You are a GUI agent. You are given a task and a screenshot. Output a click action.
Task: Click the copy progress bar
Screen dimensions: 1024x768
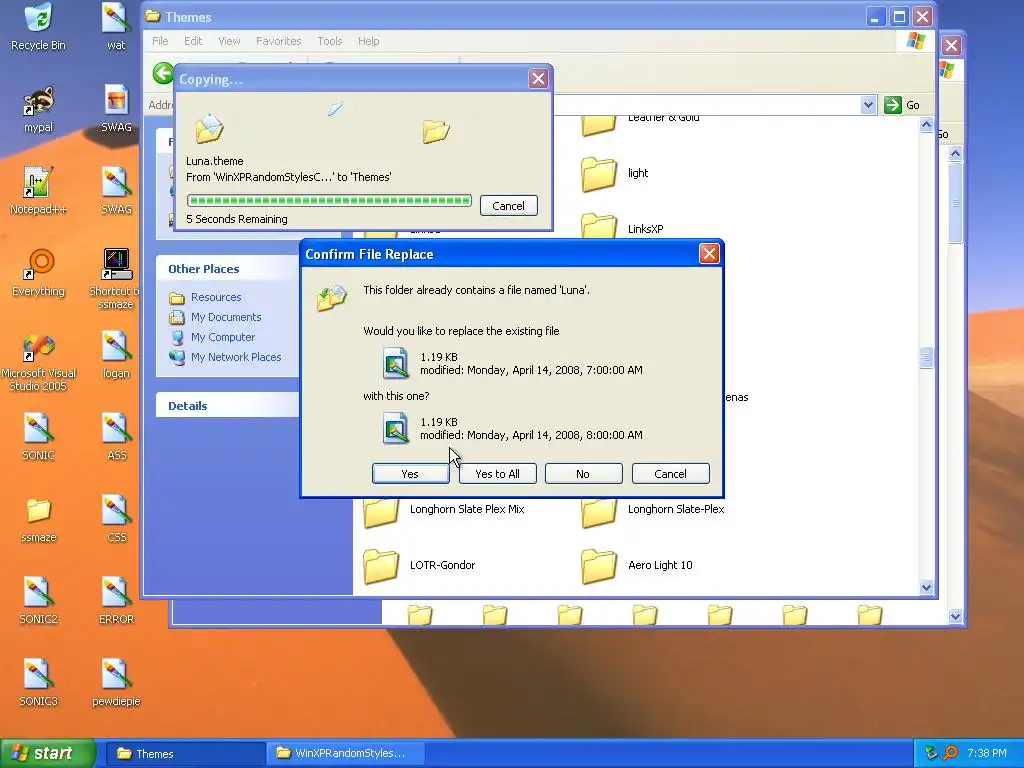coord(328,200)
